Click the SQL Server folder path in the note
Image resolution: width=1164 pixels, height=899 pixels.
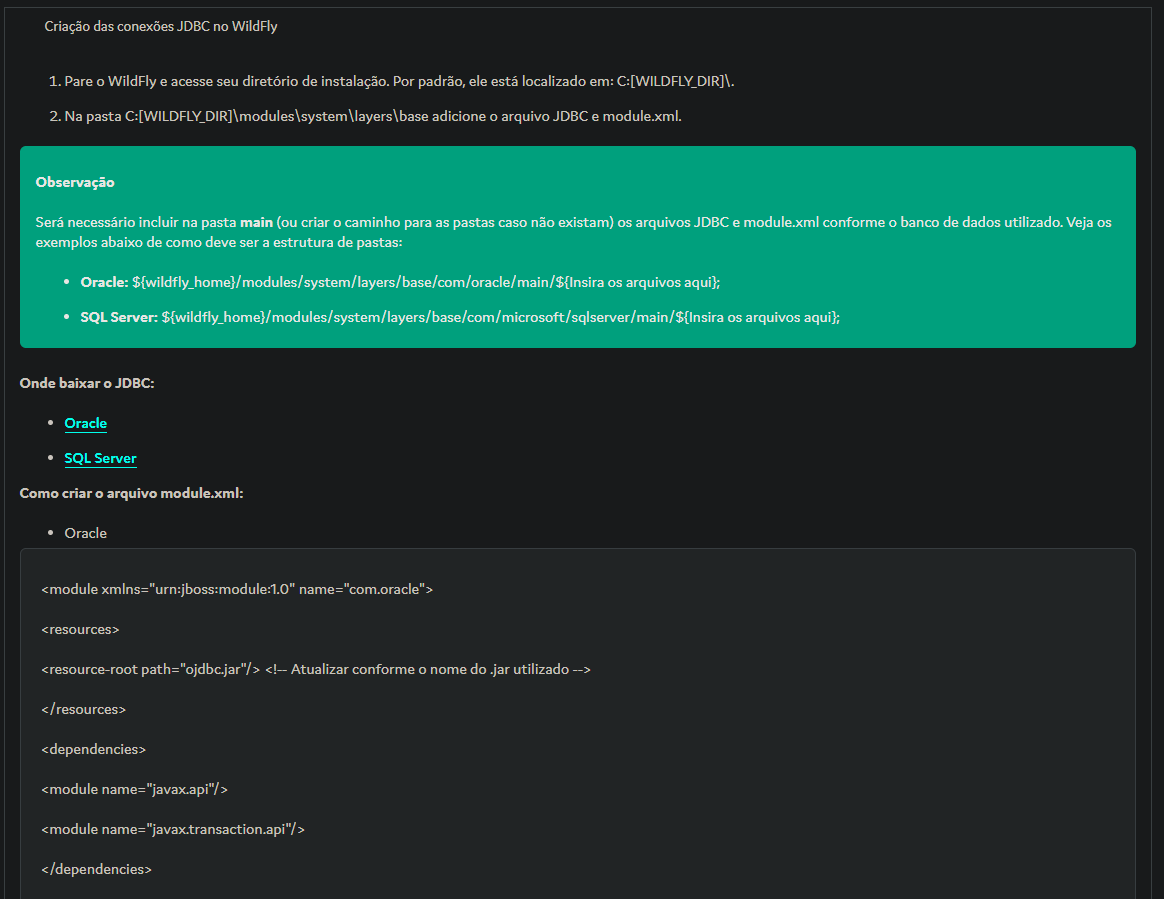coord(500,317)
